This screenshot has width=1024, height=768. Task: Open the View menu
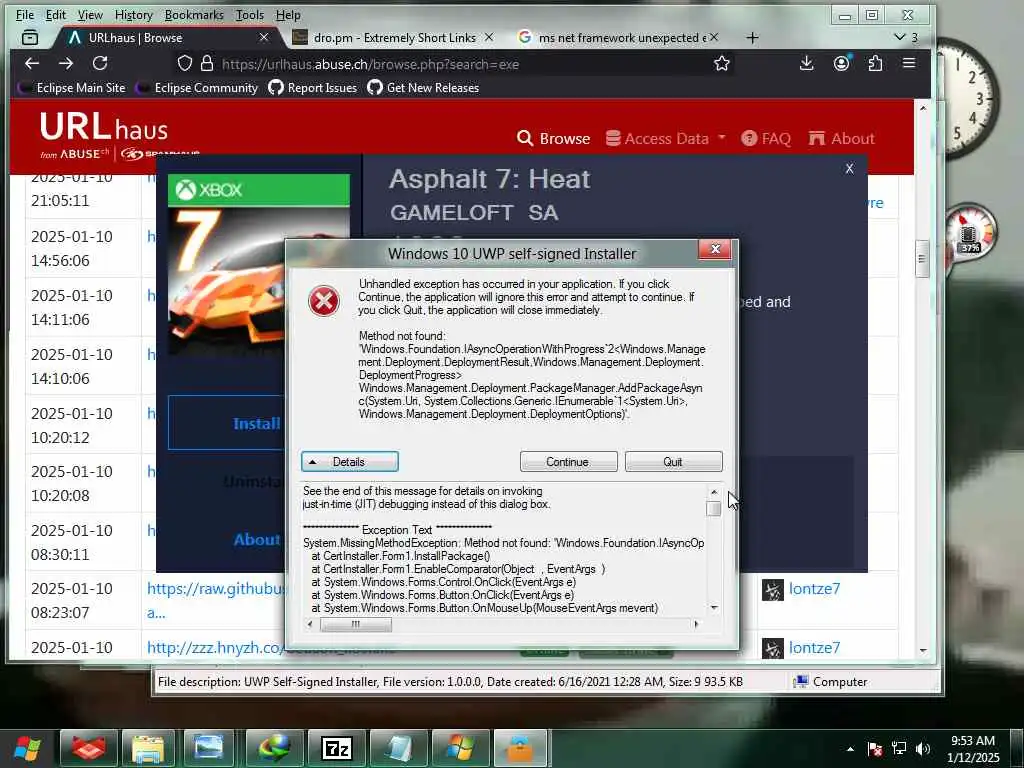[90, 14]
